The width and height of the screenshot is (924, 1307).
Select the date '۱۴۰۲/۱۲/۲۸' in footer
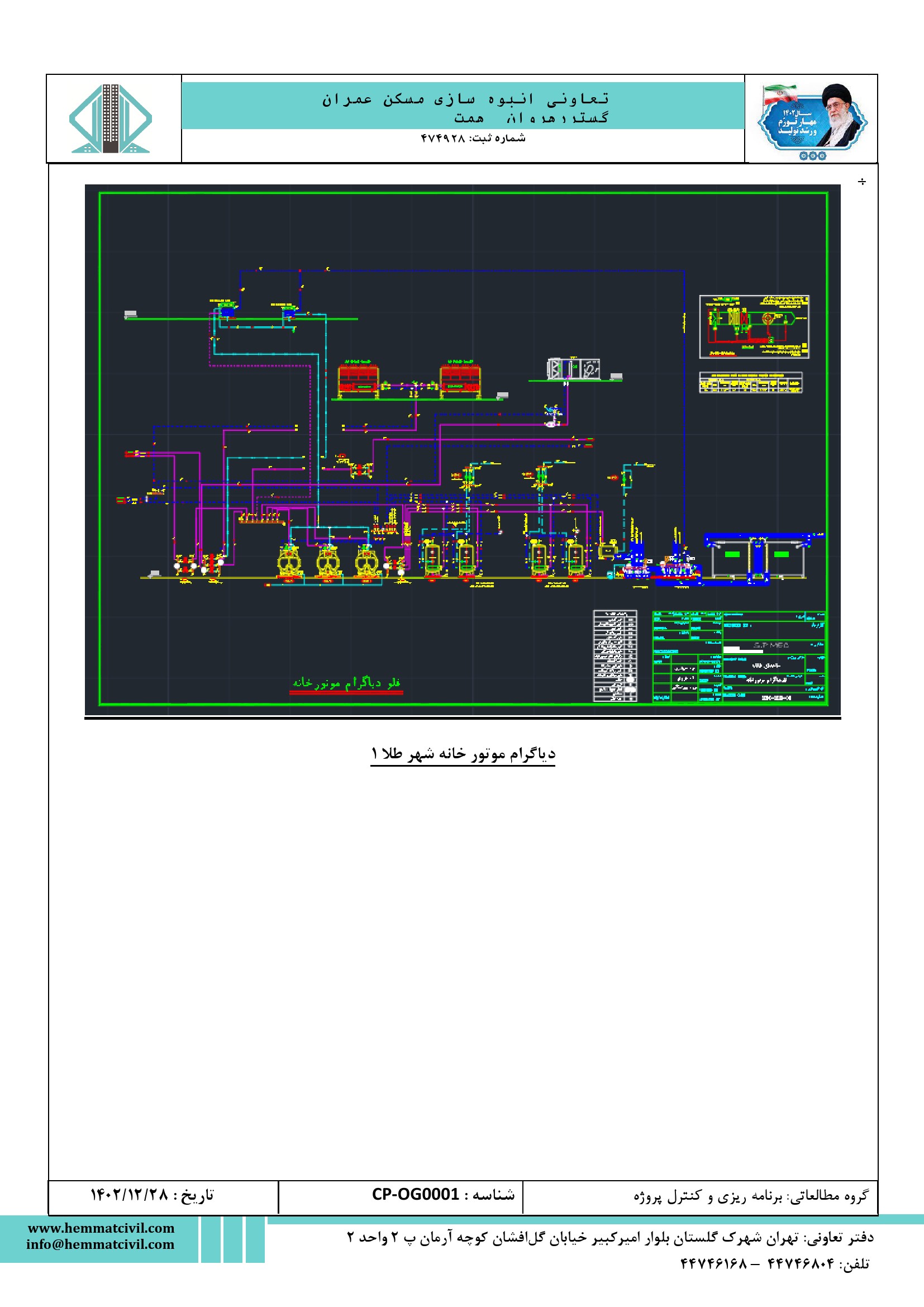pos(129,1195)
